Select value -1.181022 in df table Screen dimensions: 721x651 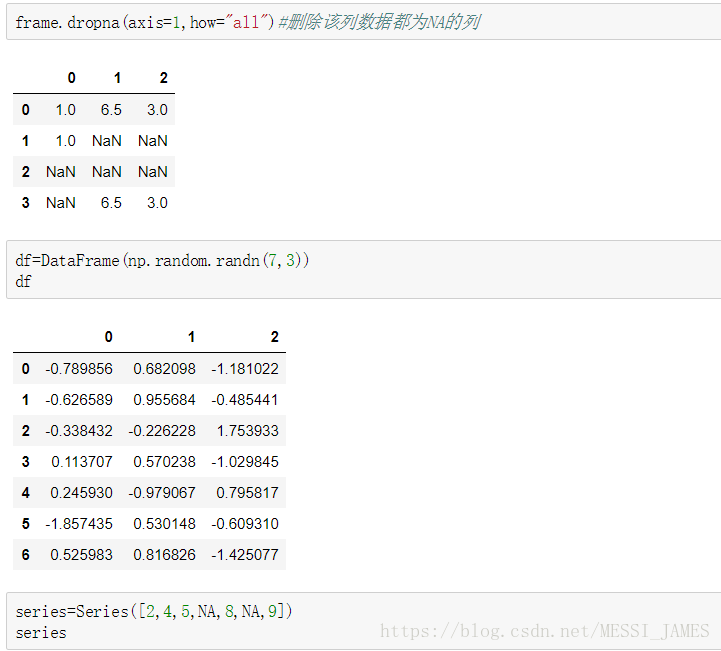245,369
